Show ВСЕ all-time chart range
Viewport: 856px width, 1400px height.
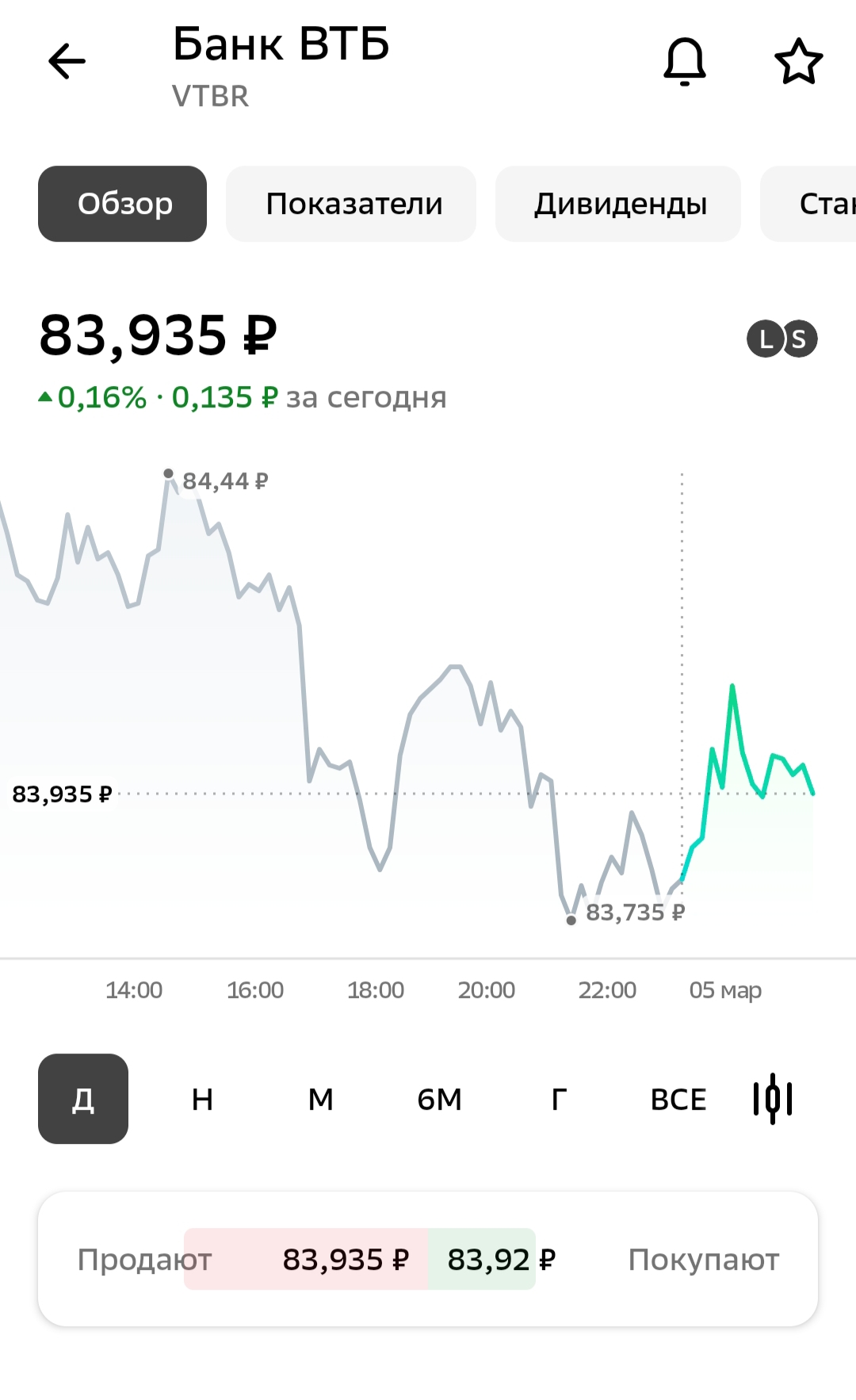pos(678,1099)
